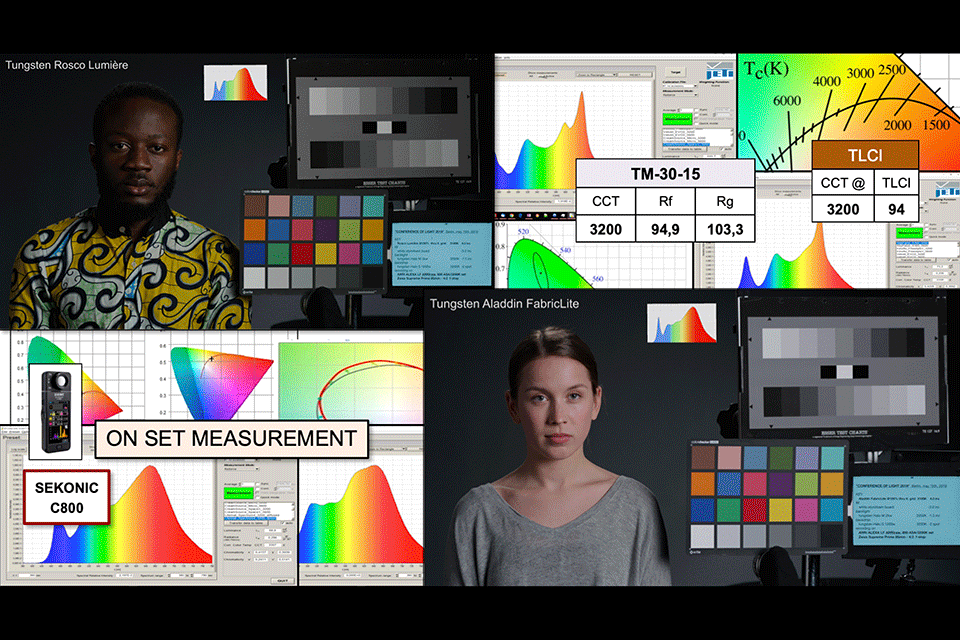Click the CCT value field in bottom-left window
The height and width of the screenshot is (640, 960).
[x=273, y=545]
